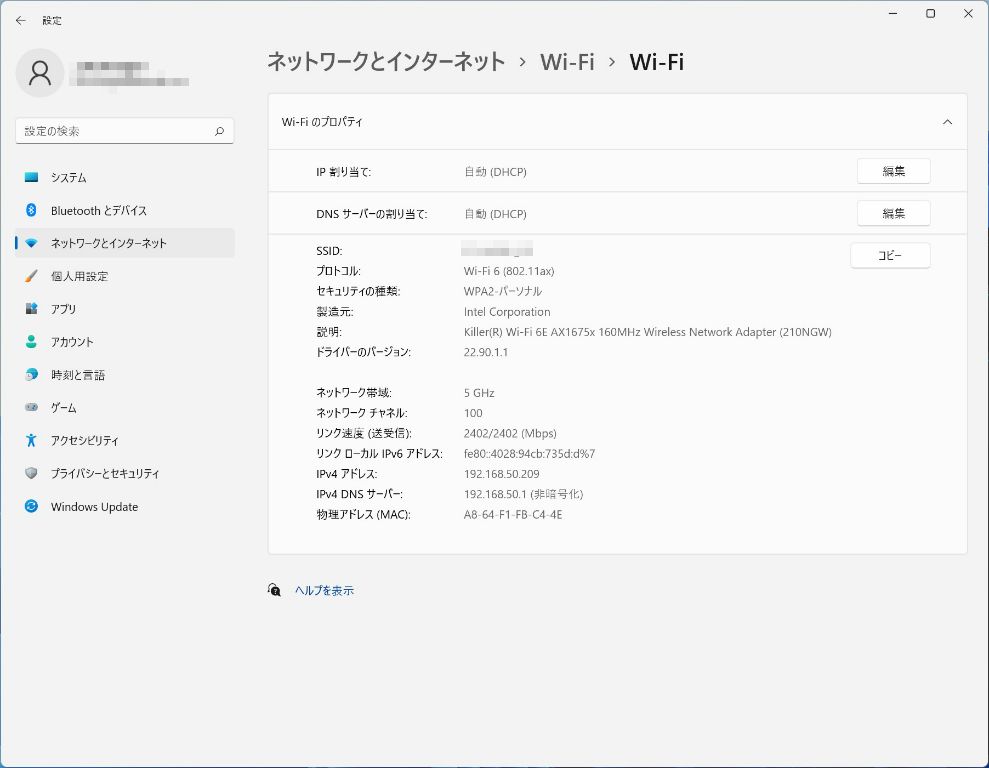Screen dimensions: 989x768
Task: Click the personalization paintbrush icon
Action: coord(32,276)
